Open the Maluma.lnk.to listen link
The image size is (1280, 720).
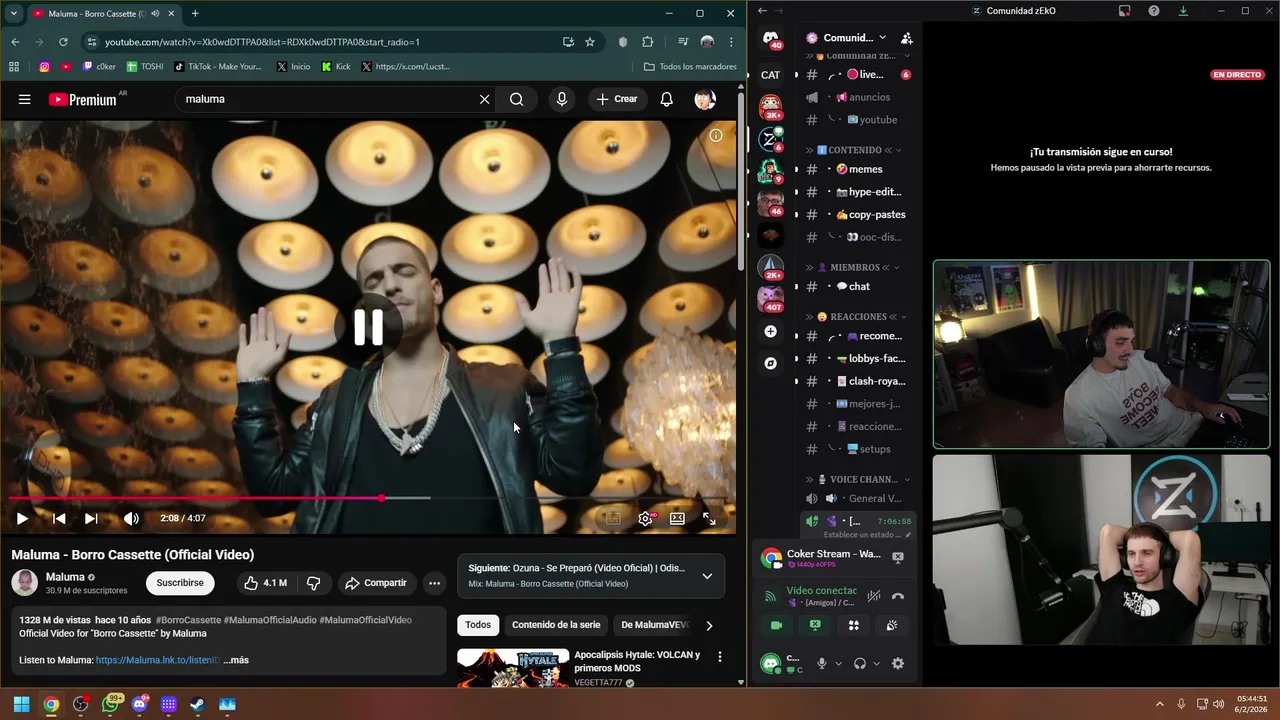[158, 660]
